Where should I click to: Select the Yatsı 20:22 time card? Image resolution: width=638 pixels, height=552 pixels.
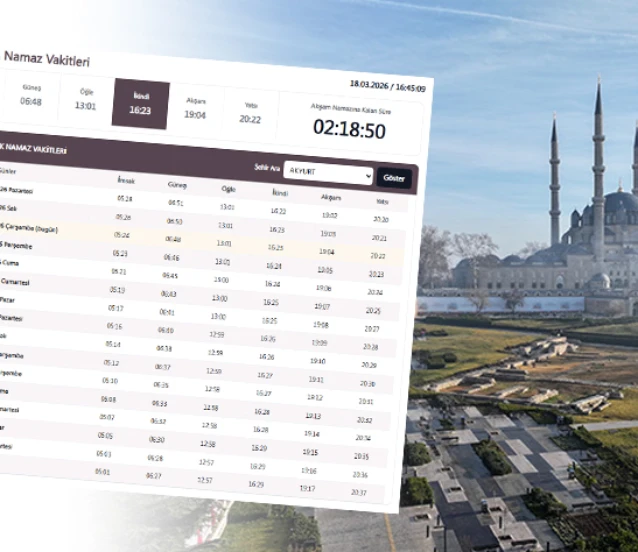click(250, 113)
